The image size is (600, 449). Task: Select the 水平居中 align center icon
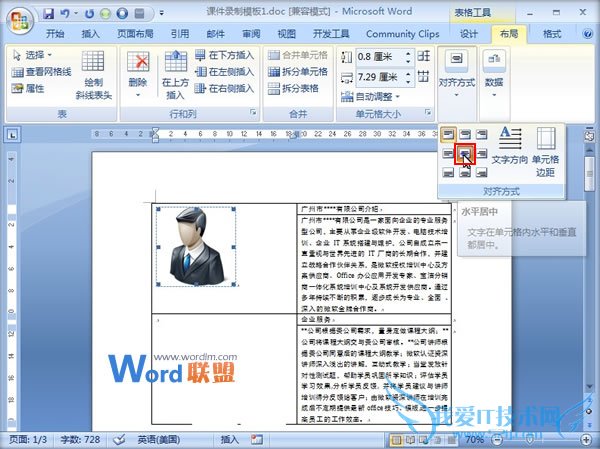click(x=465, y=153)
